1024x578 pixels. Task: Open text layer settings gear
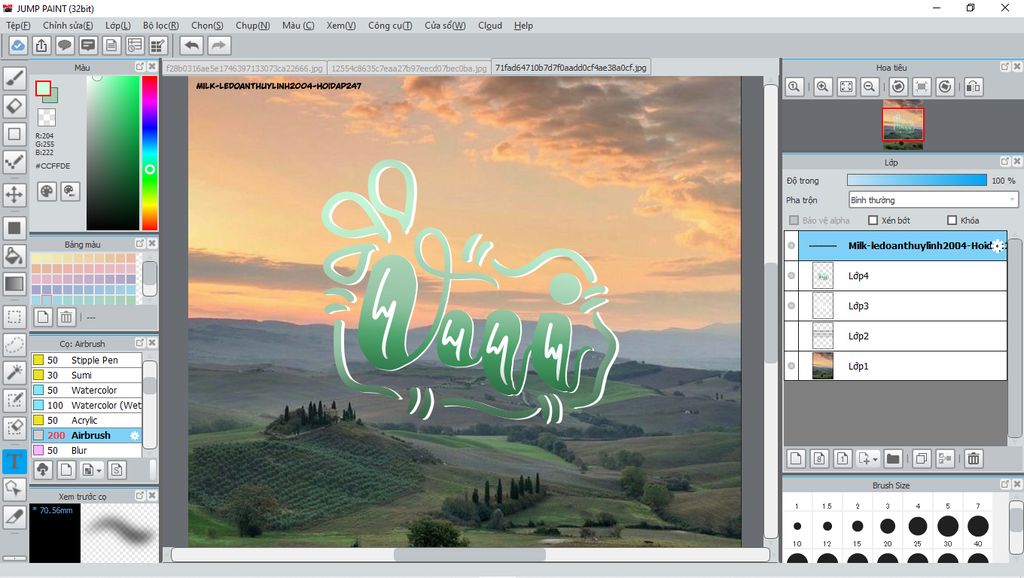(x=998, y=246)
